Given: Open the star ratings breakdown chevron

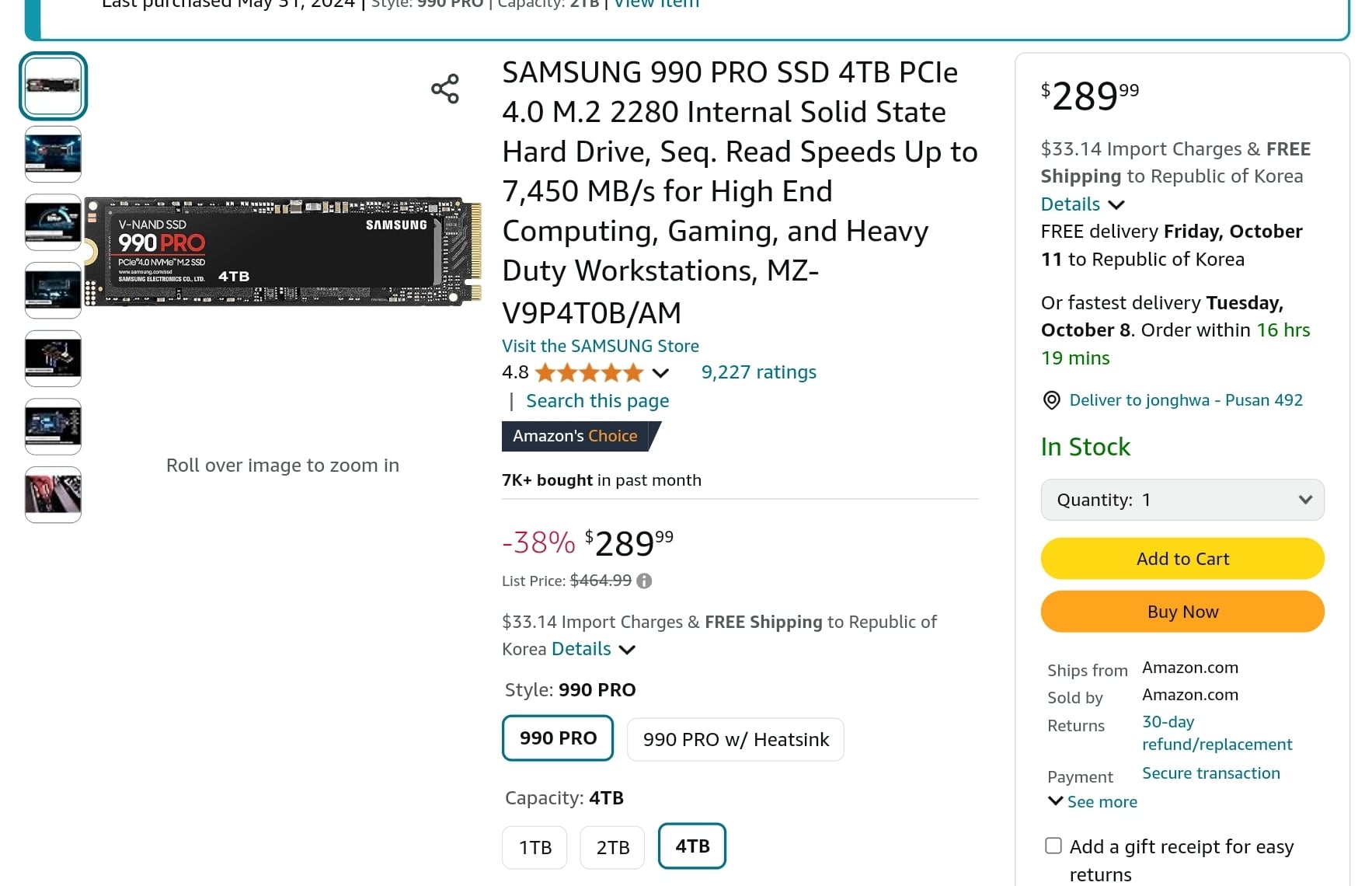Looking at the screenshot, I should click(660, 373).
